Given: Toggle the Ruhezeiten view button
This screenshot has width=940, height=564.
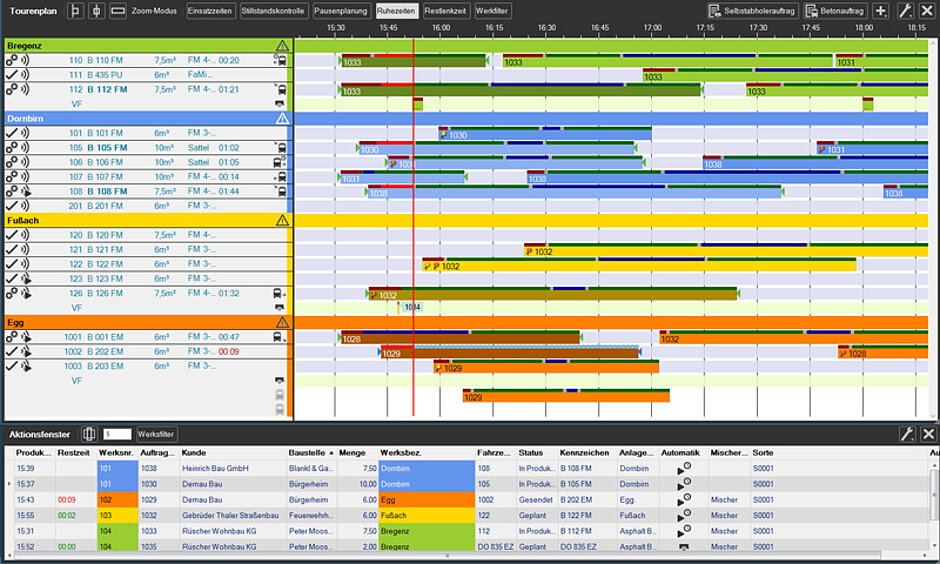Looking at the screenshot, I should (x=397, y=10).
